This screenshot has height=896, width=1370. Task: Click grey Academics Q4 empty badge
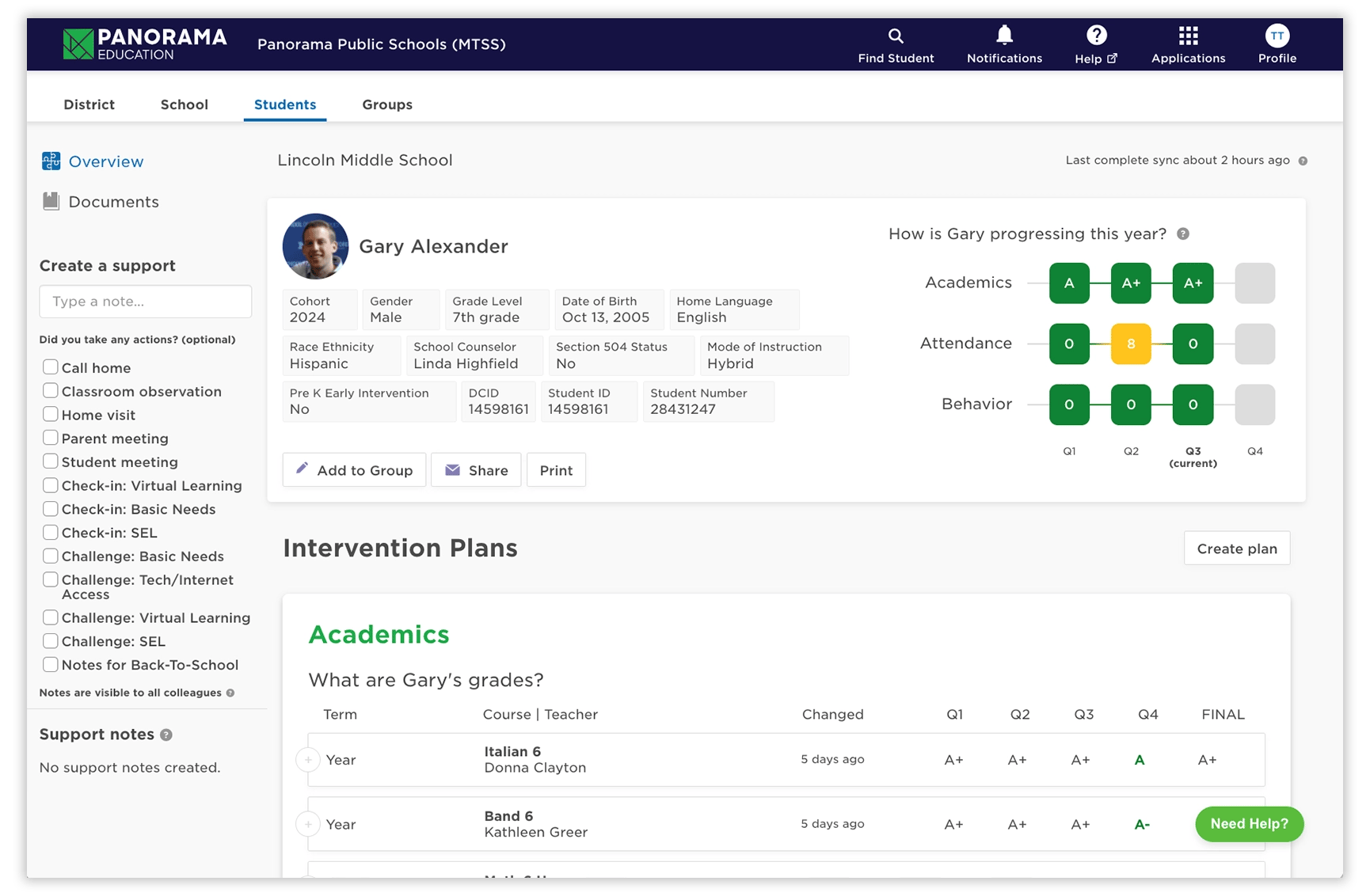coord(1255,283)
